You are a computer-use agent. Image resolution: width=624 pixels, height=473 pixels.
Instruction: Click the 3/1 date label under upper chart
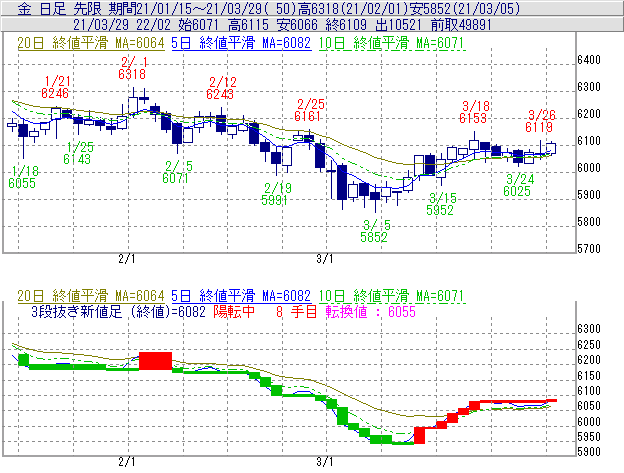tap(325, 259)
